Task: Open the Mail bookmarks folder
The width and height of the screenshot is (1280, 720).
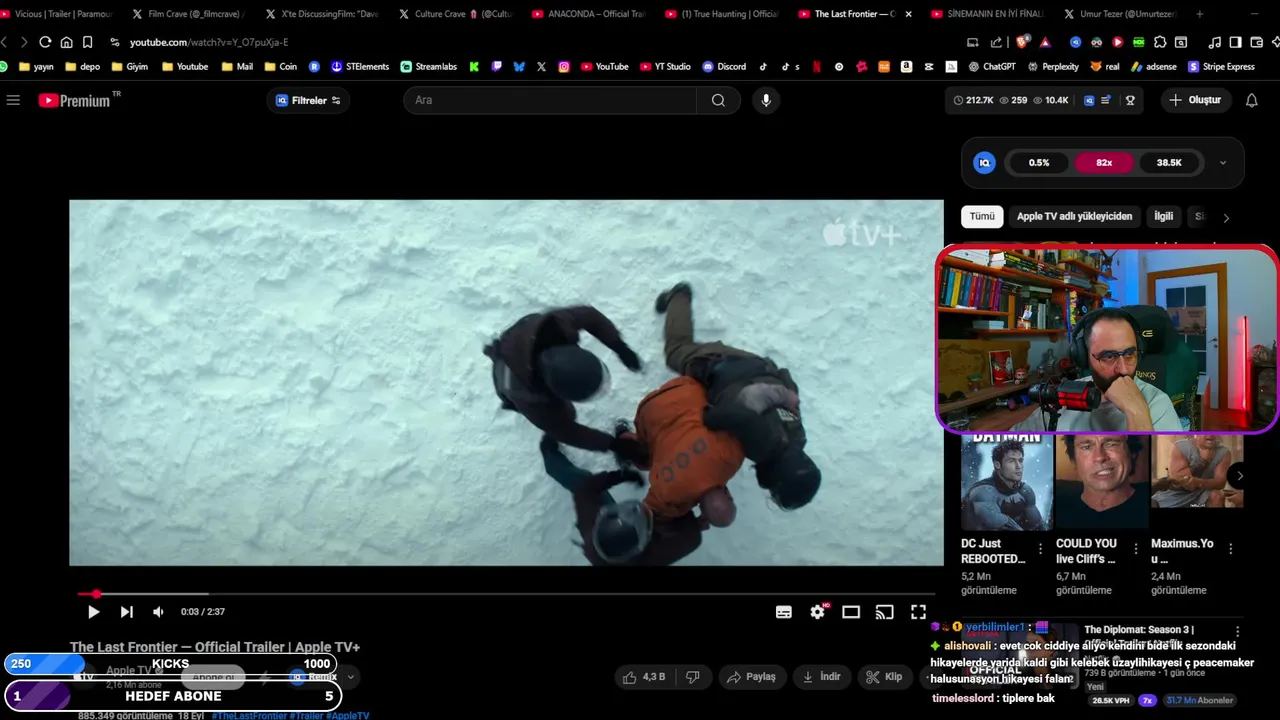Action: [237, 67]
